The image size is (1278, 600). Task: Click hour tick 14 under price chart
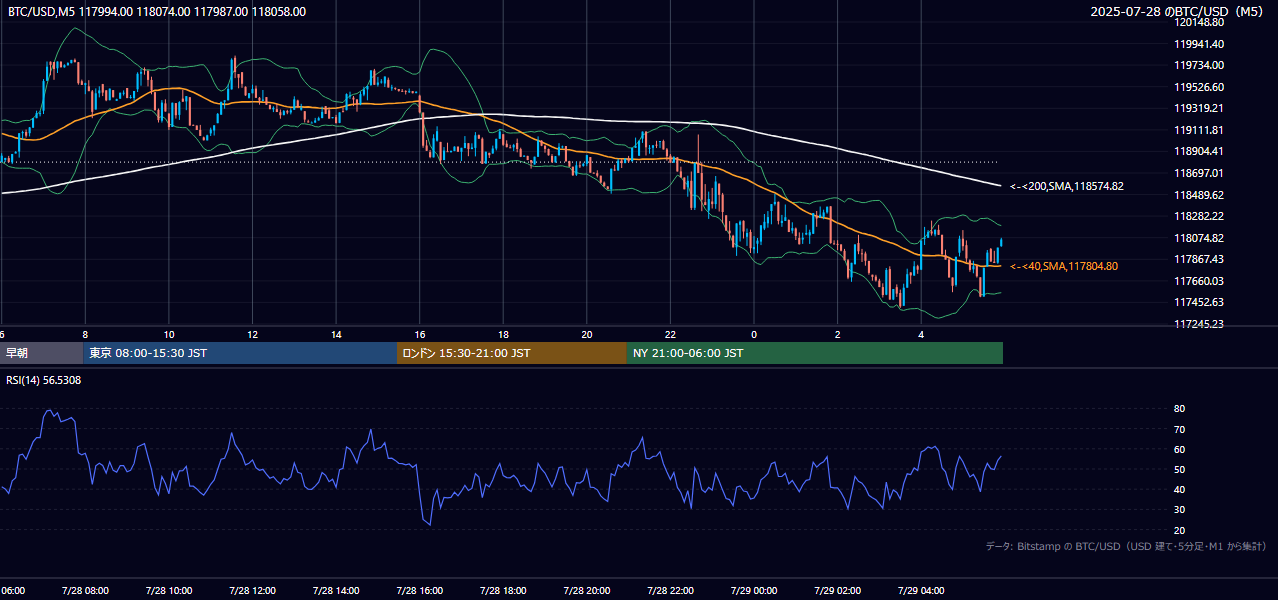(x=336, y=335)
